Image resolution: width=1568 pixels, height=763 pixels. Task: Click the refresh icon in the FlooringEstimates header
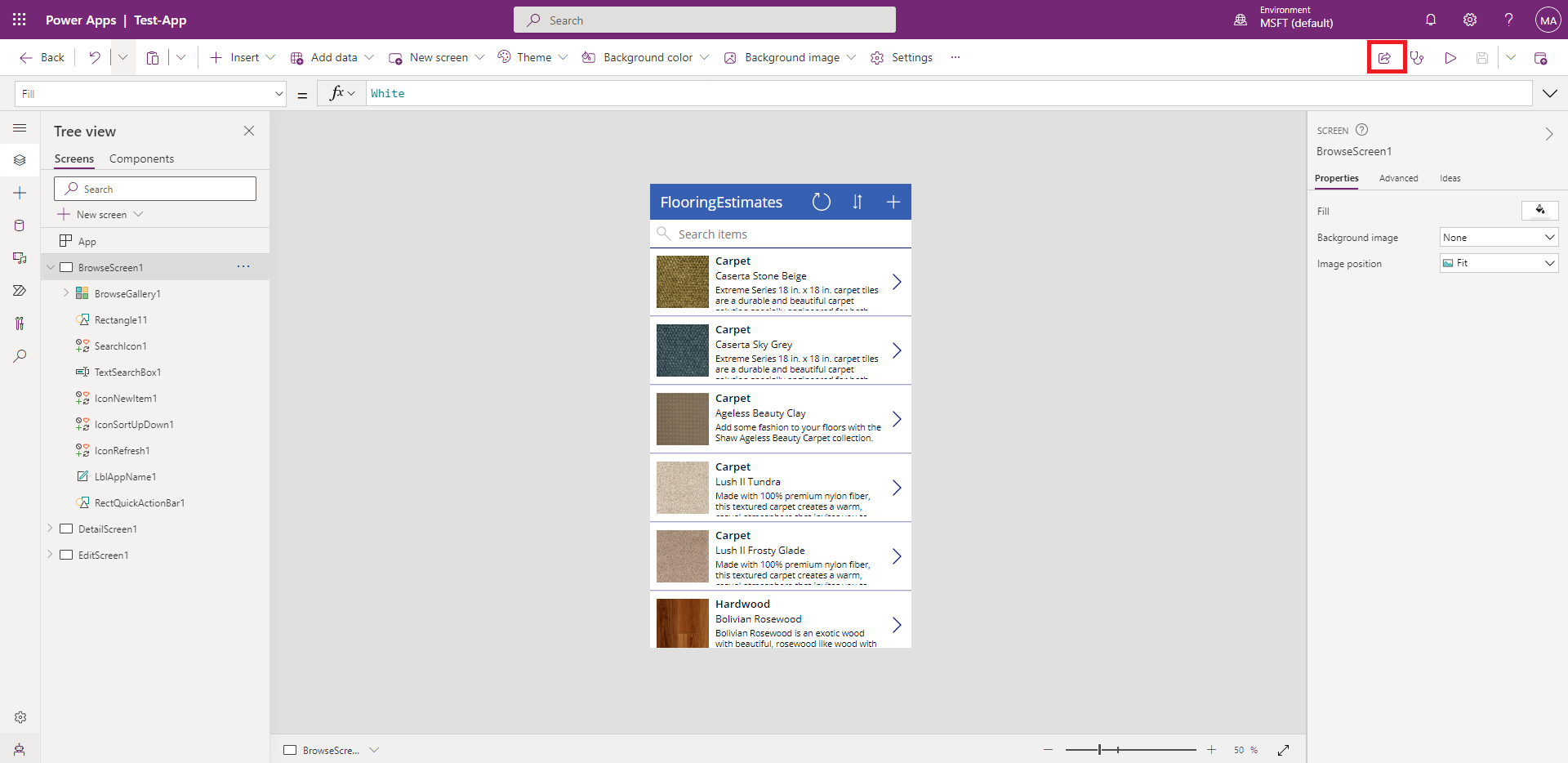pos(821,202)
